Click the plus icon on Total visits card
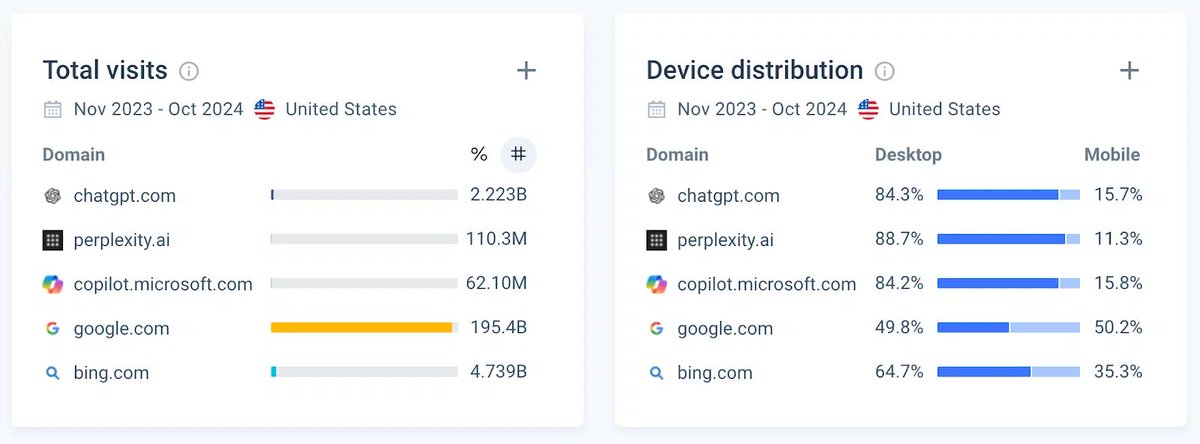The height and width of the screenshot is (444, 1200). [x=526, y=70]
